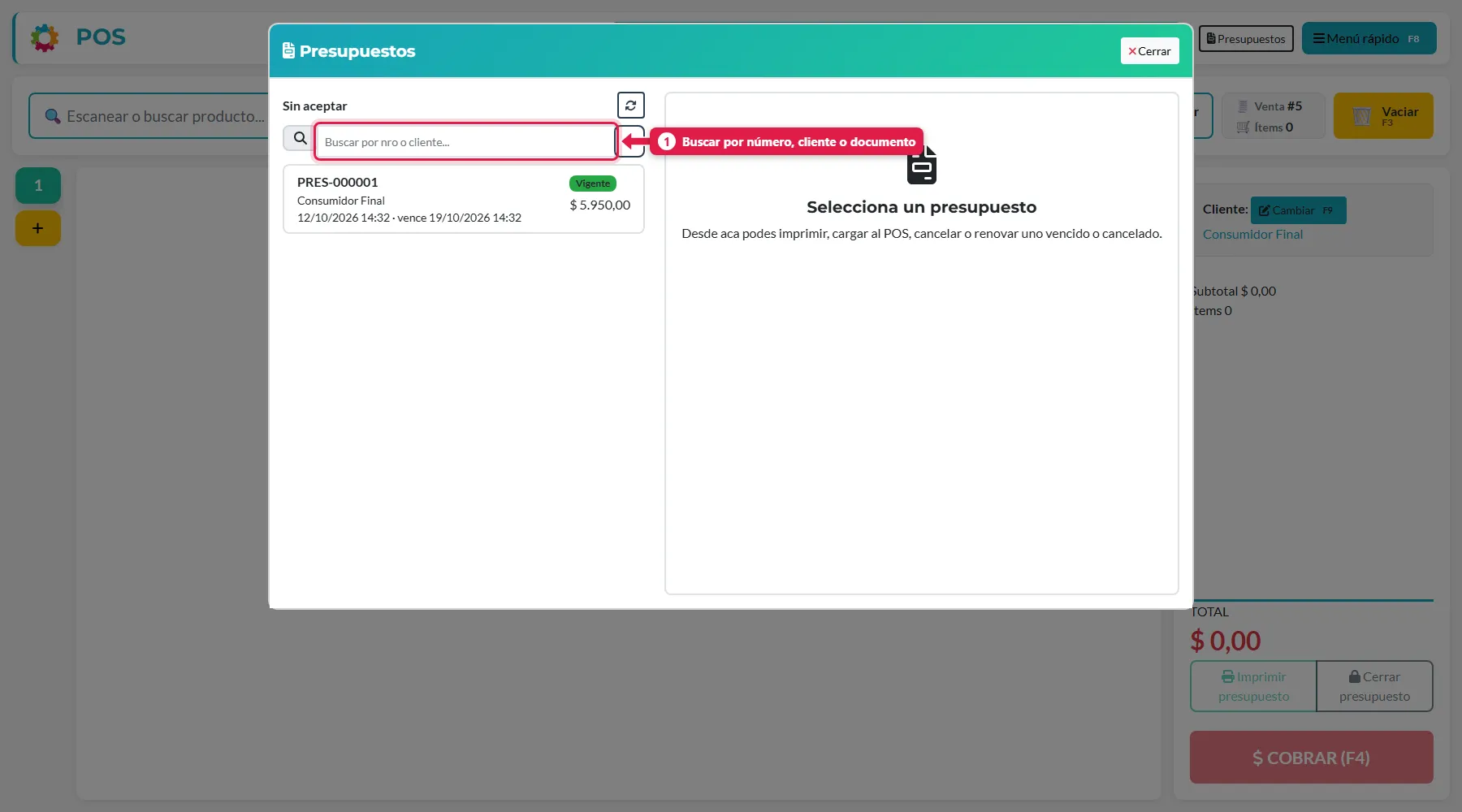
Task: Click the Buscar por nro o cliente field
Action: (466, 142)
